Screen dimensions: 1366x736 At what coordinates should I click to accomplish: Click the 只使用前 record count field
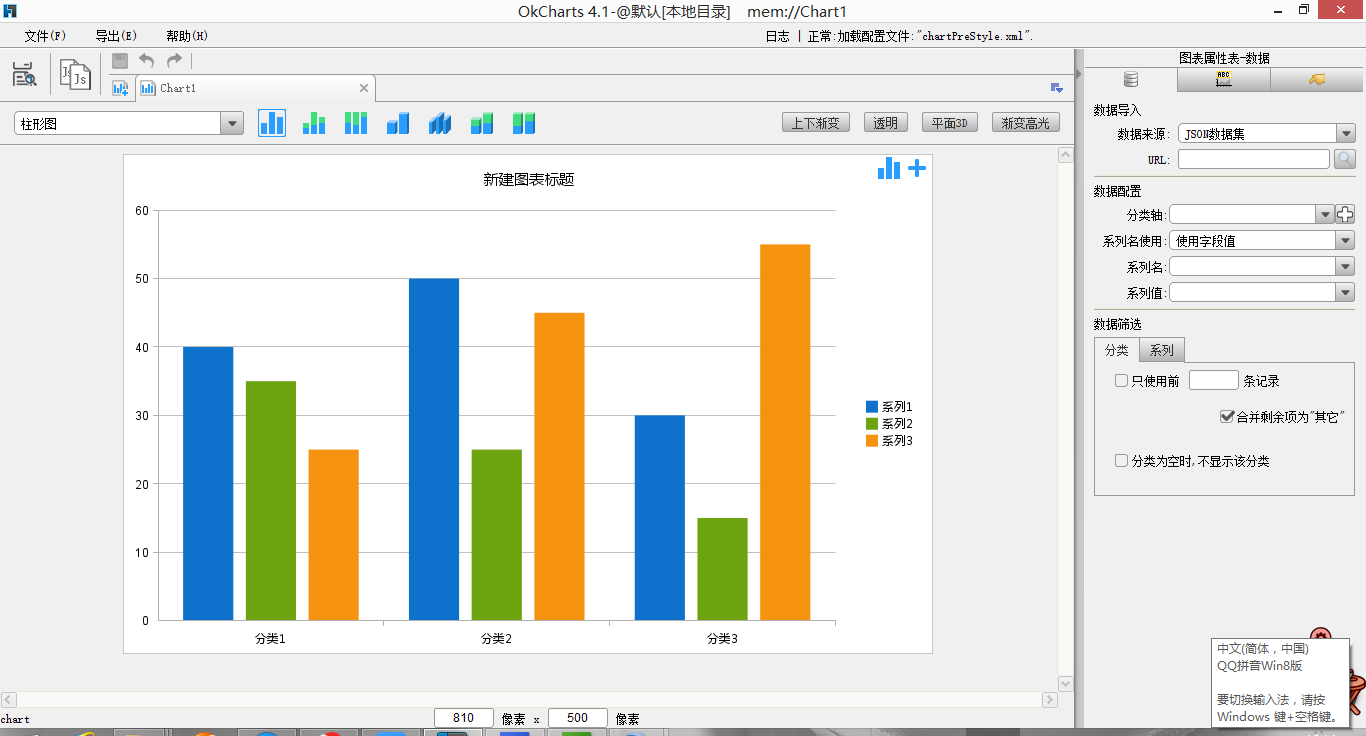(1213, 380)
